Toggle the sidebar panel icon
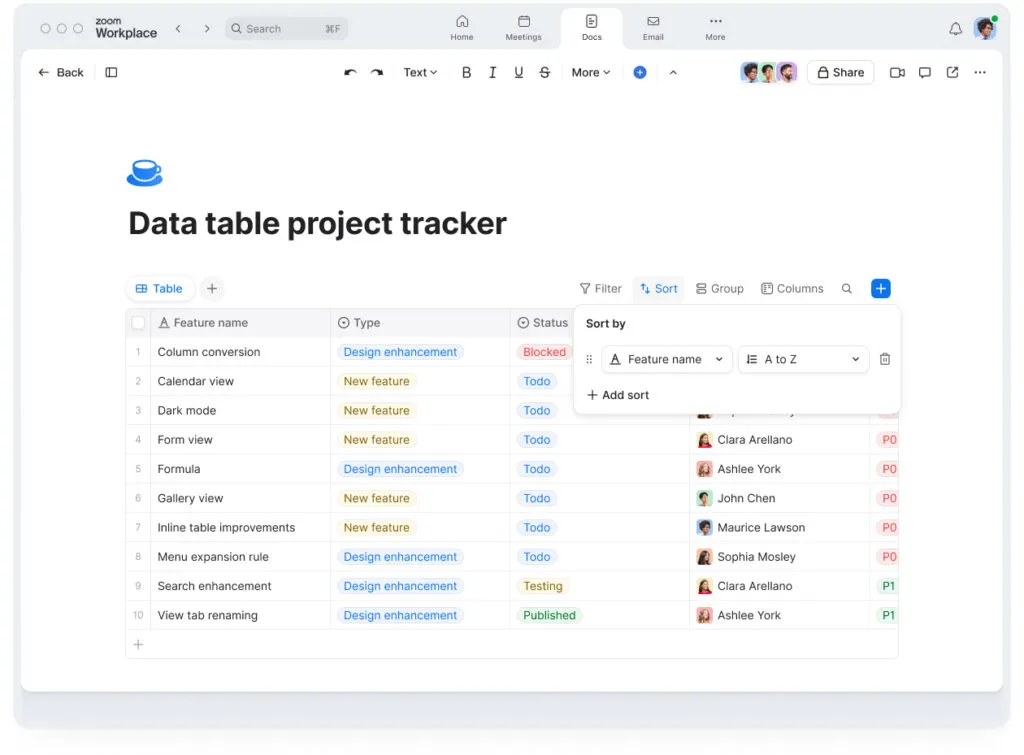Image resolution: width=1024 pixels, height=755 pixels. click(111, 73)
